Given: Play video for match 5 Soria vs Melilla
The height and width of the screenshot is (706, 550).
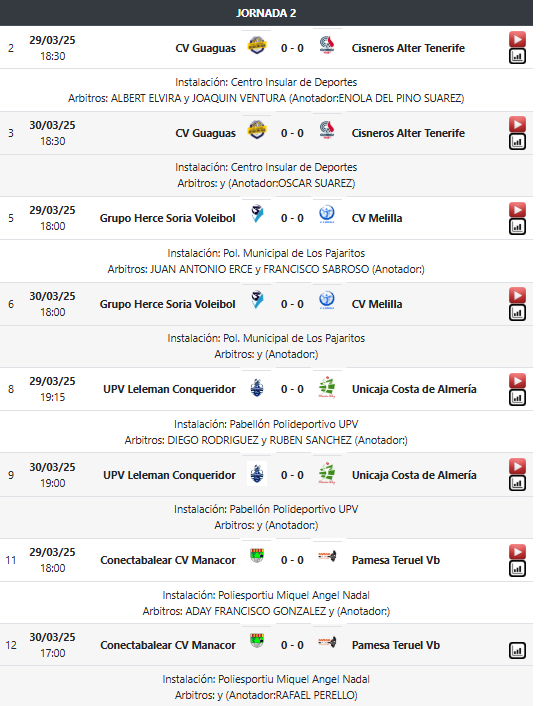Looking at the screenshot, I should tap(517, 210).
